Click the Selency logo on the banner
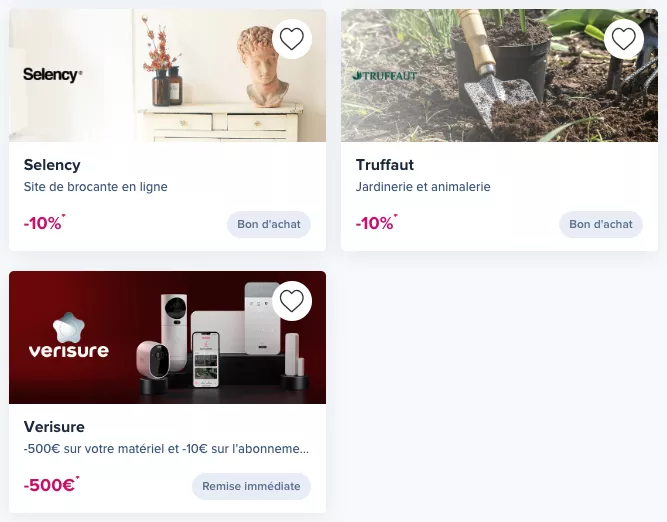Screen dimensions: 667x522 [x=53, y=75]
